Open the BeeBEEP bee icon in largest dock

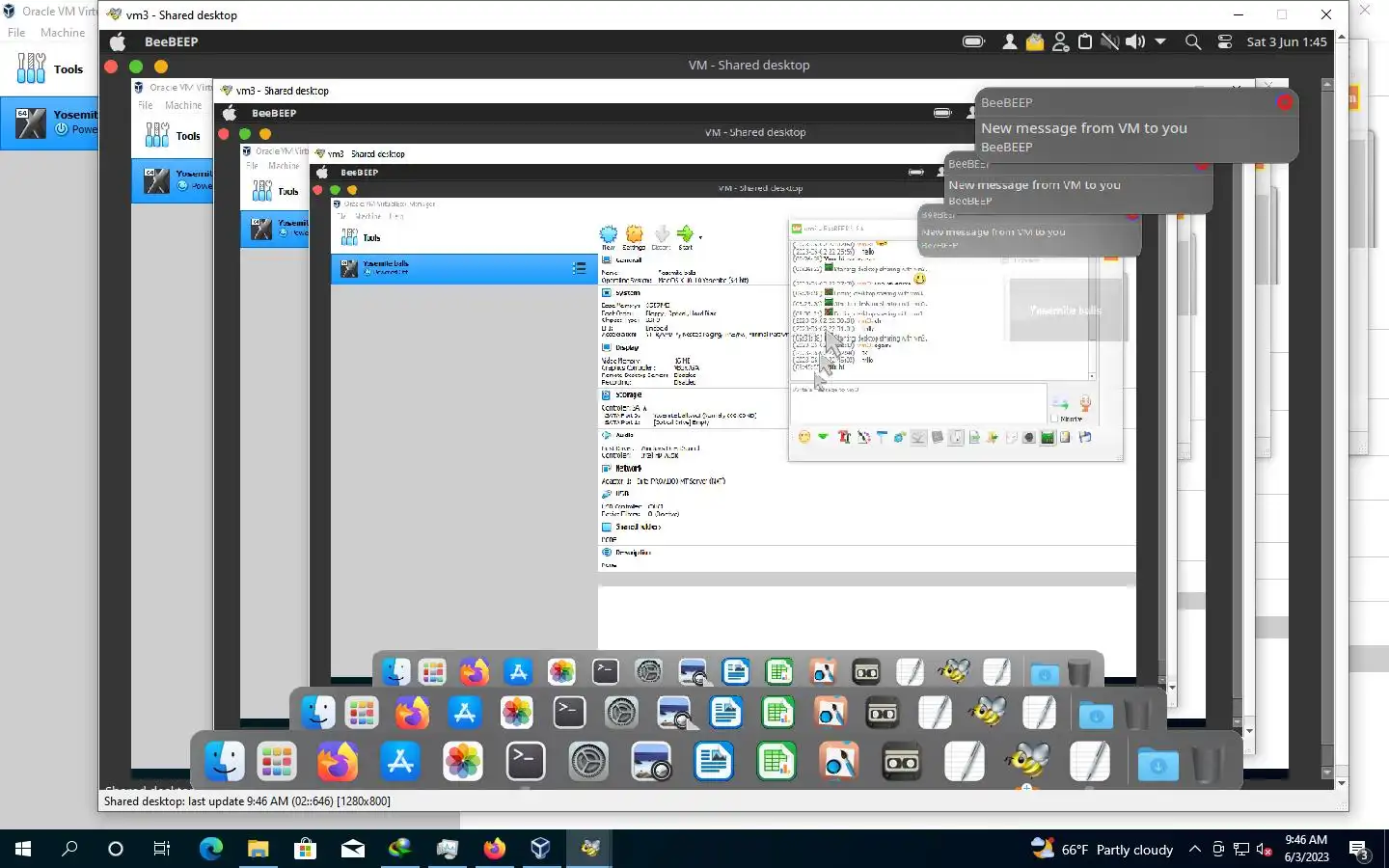pos(1027,762)
